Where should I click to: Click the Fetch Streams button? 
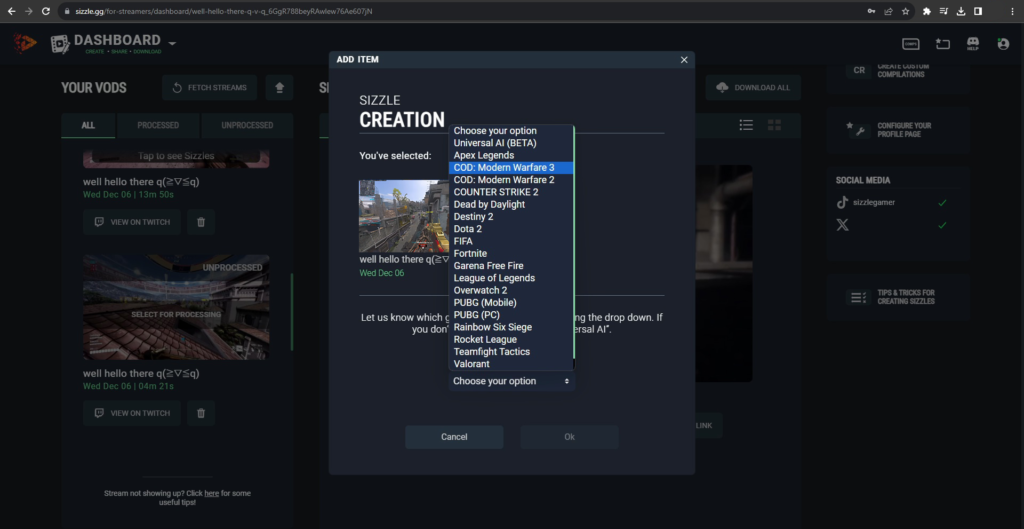click(x=209, y=87)
